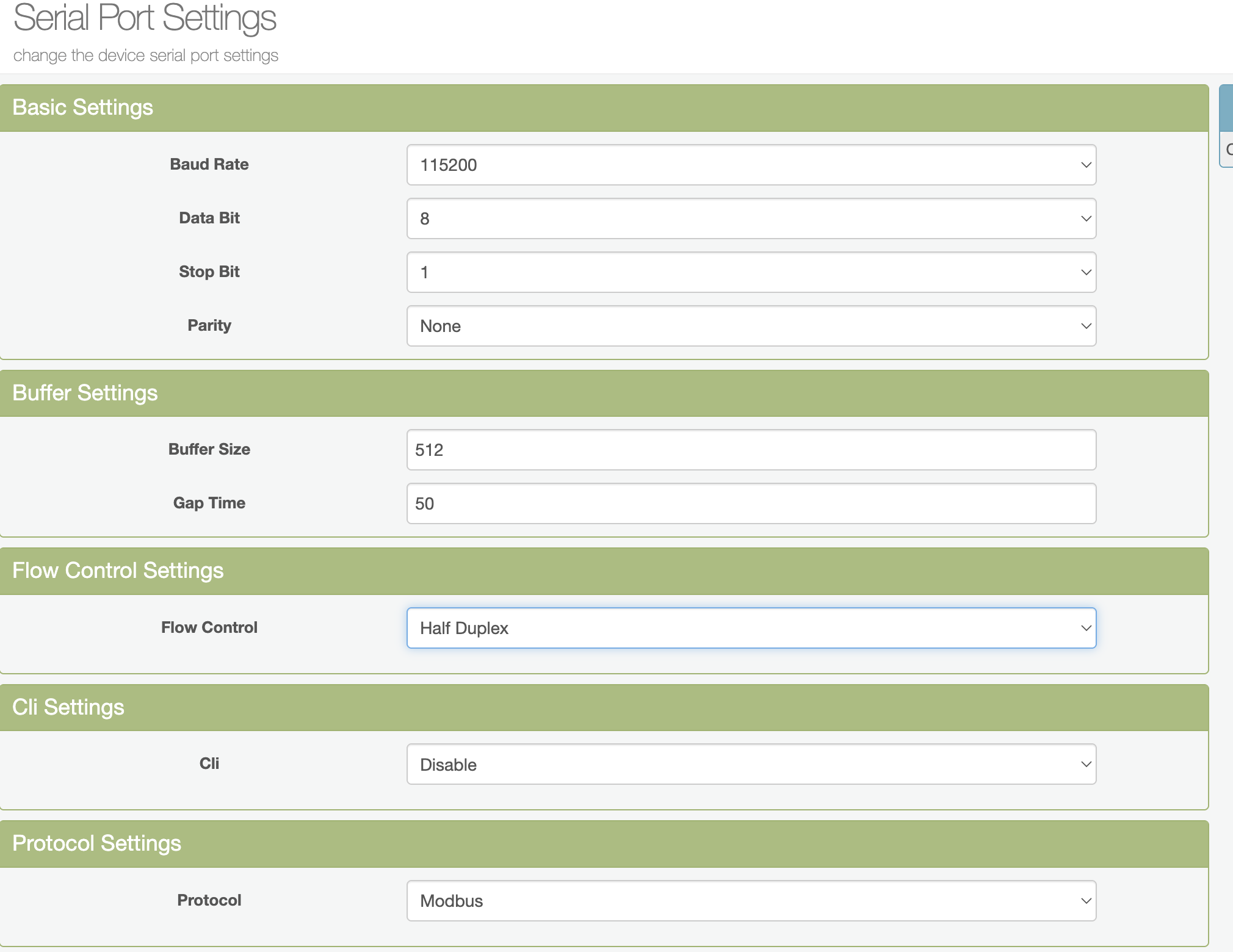Click the Cli Settings panel header

[x=68, y=707]
